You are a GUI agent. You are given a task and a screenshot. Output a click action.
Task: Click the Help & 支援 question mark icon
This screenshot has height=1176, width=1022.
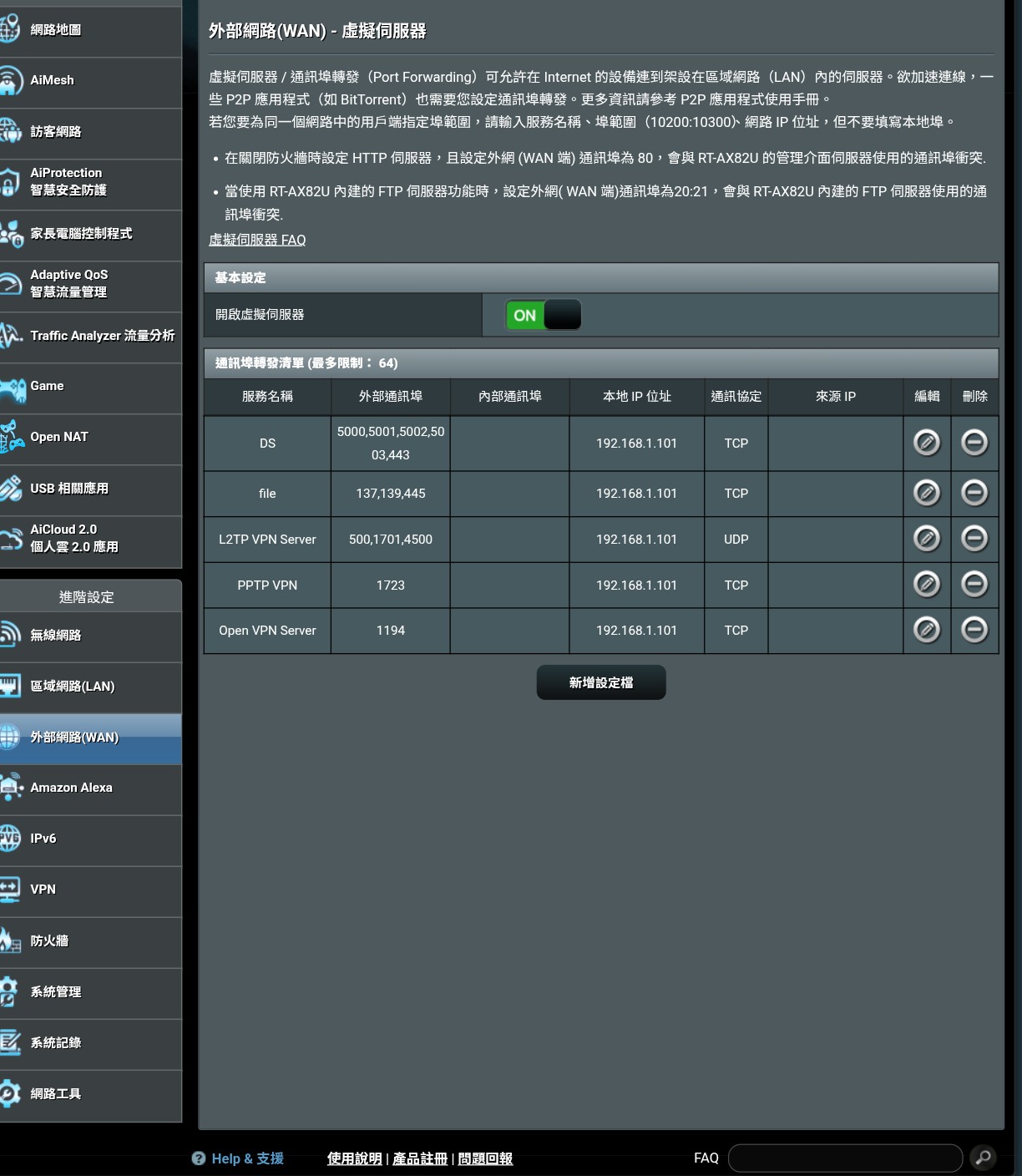199,1158
